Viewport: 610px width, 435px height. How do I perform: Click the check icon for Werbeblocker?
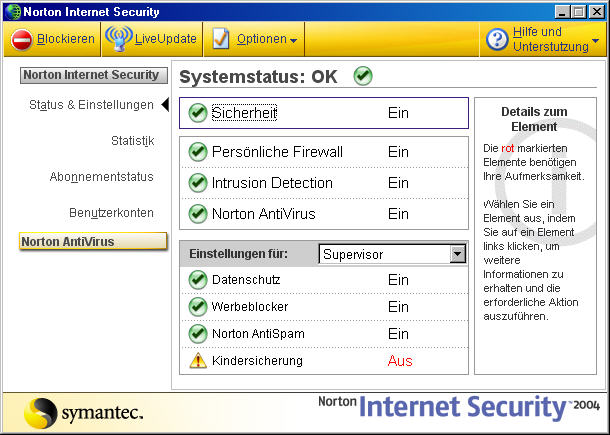198,307
